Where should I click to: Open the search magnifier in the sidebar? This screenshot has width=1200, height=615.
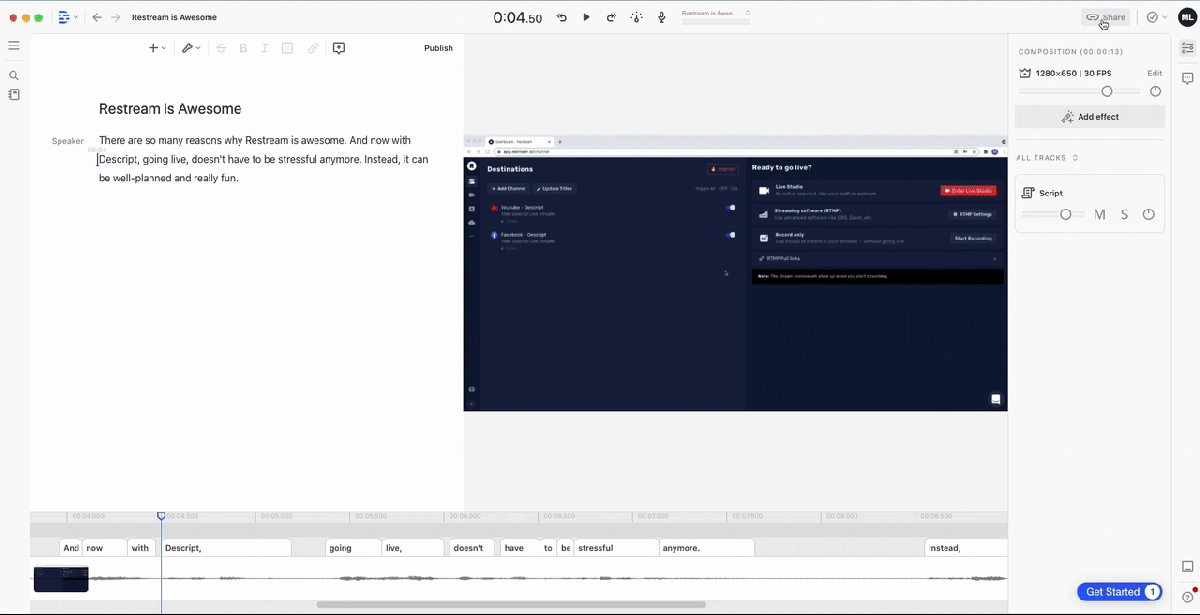pyautogui.click(x=14, y=75)
